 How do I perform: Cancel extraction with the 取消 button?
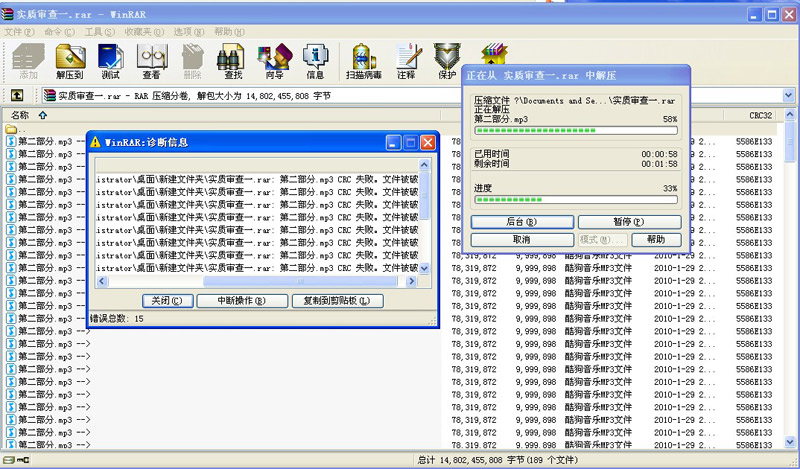click(522, 239)
